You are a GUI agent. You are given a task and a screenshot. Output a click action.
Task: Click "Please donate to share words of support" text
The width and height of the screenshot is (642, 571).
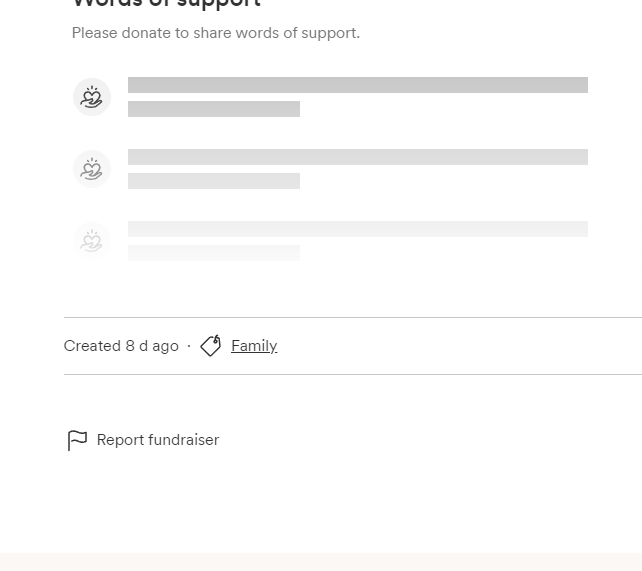pos(216,33)
